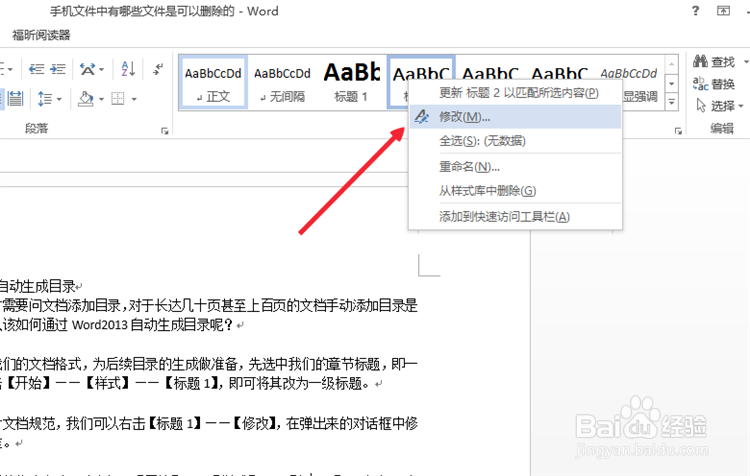Choose 添加到快速访问工具栏(A) menu entry

[x=516, y=217]
